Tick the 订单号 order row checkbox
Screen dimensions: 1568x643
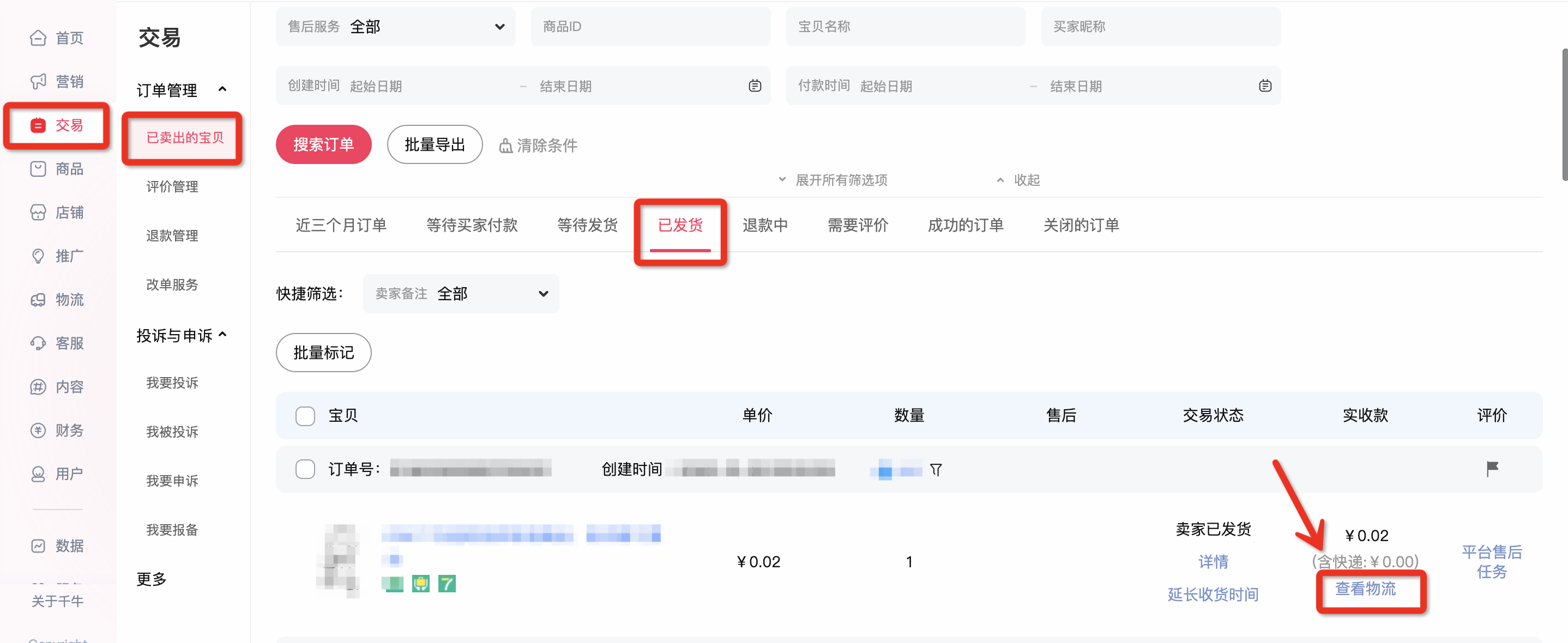pyautogui.click(x=305, y=469)
